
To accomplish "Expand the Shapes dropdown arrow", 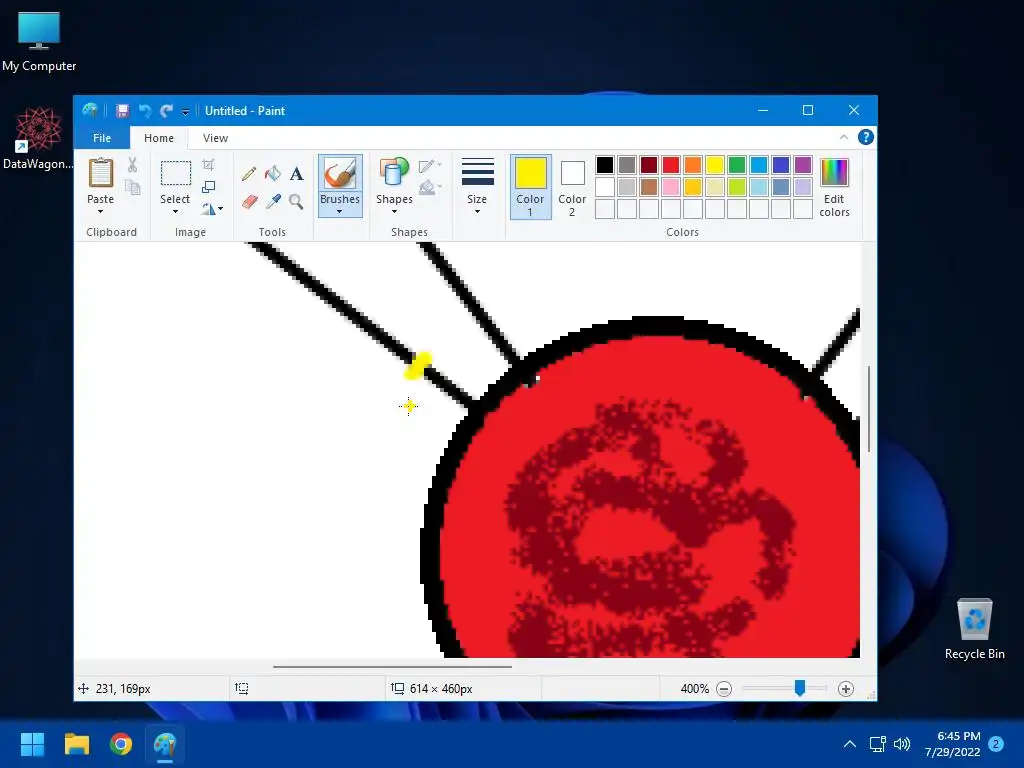I will point(394,212).
